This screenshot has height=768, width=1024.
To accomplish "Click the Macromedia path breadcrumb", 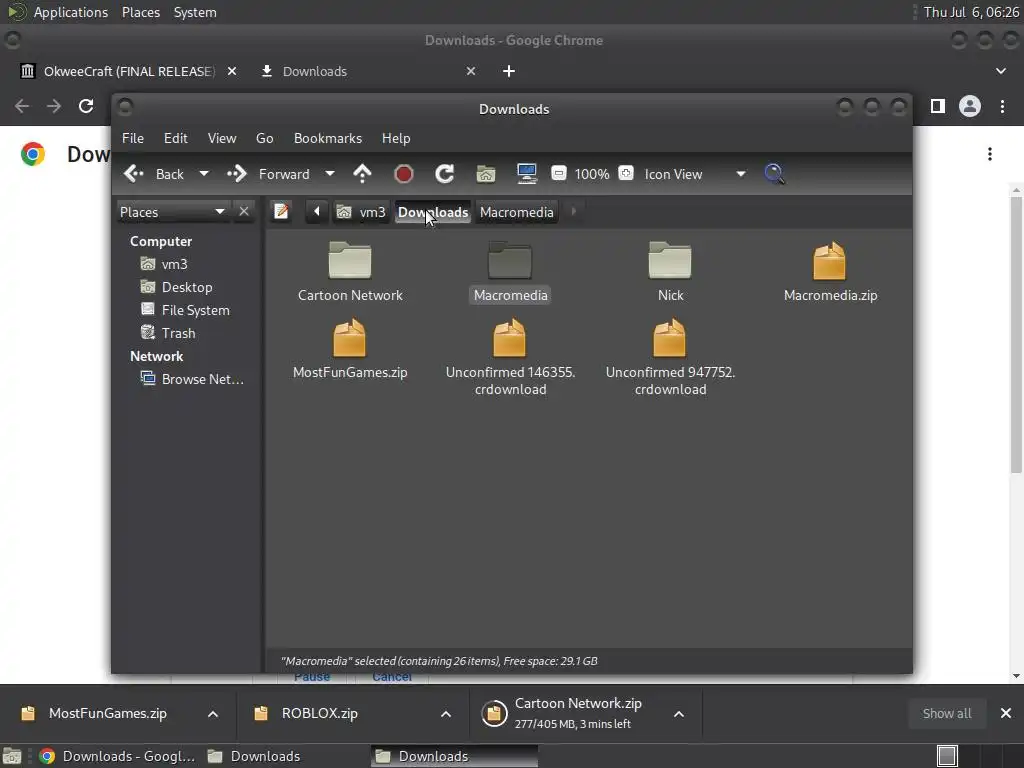I will pos(517,212).
